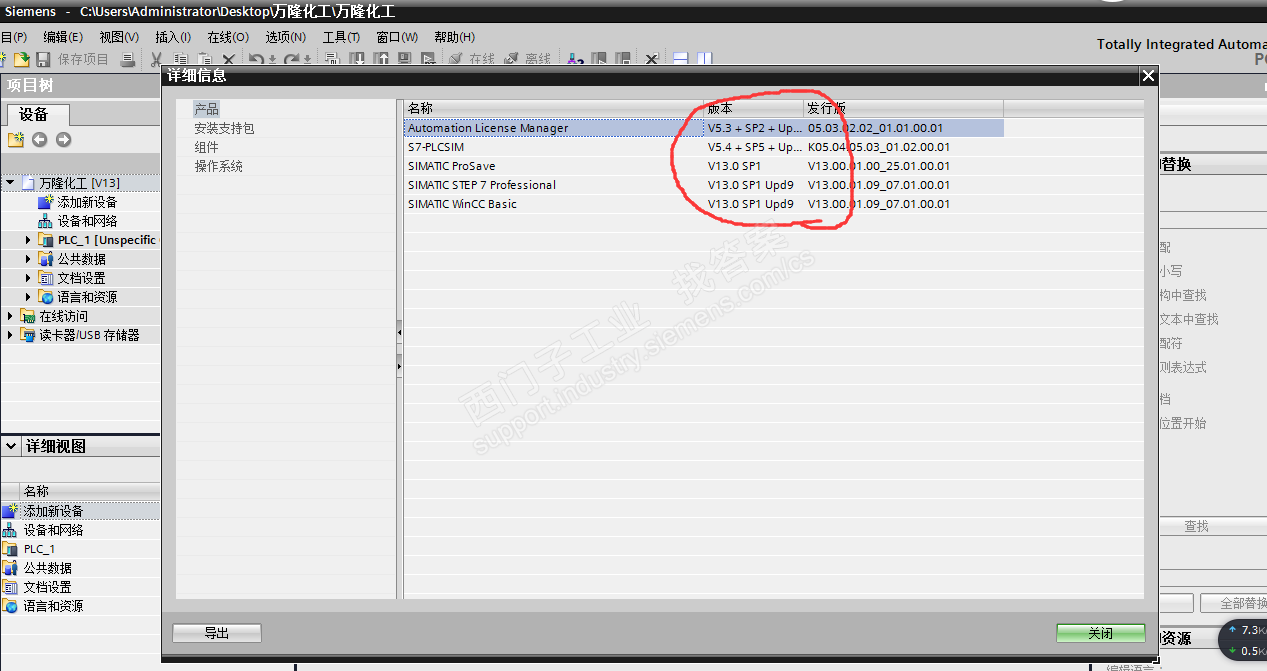Open the 视图(V) menu
The width and height of the screenshot is (1267, 671).
(119, 37)
